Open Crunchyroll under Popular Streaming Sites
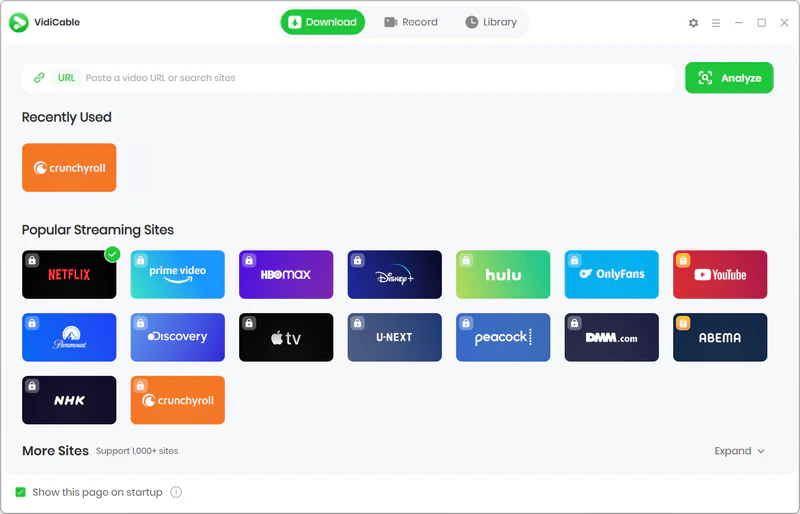The height and width of the screenshot is (514, 800). [x=178, y=400]
